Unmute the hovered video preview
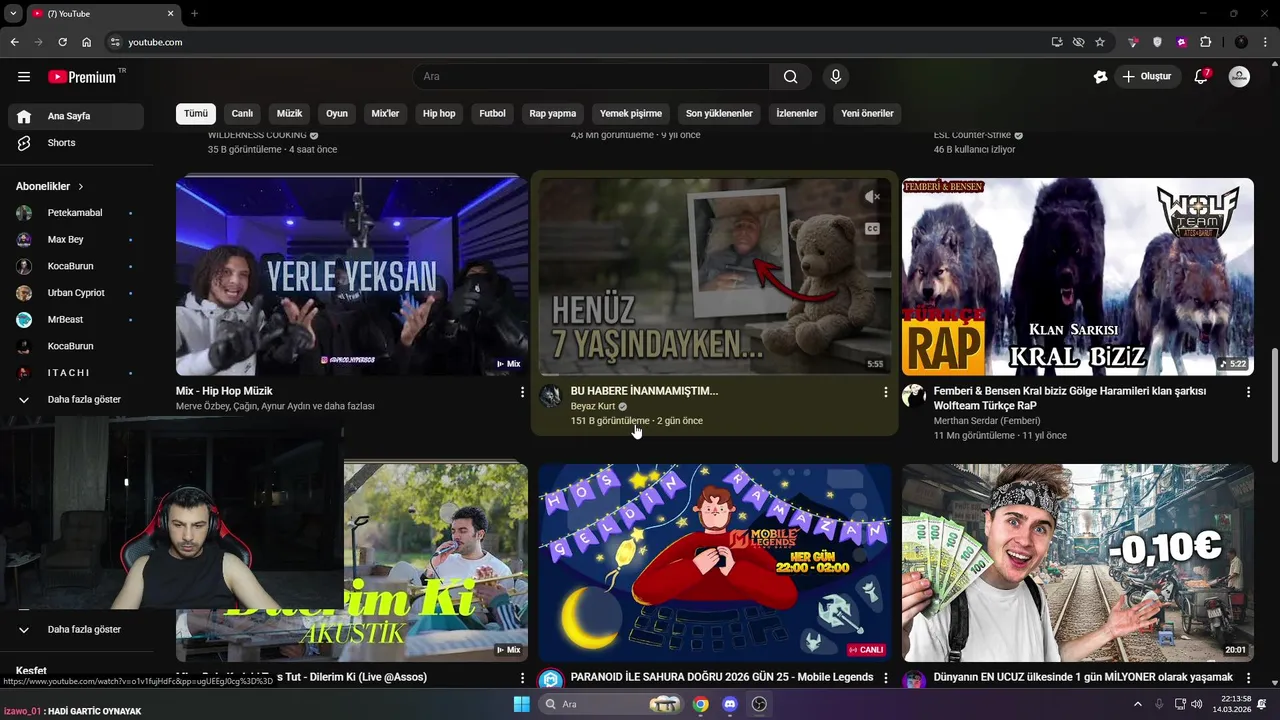 872,198
